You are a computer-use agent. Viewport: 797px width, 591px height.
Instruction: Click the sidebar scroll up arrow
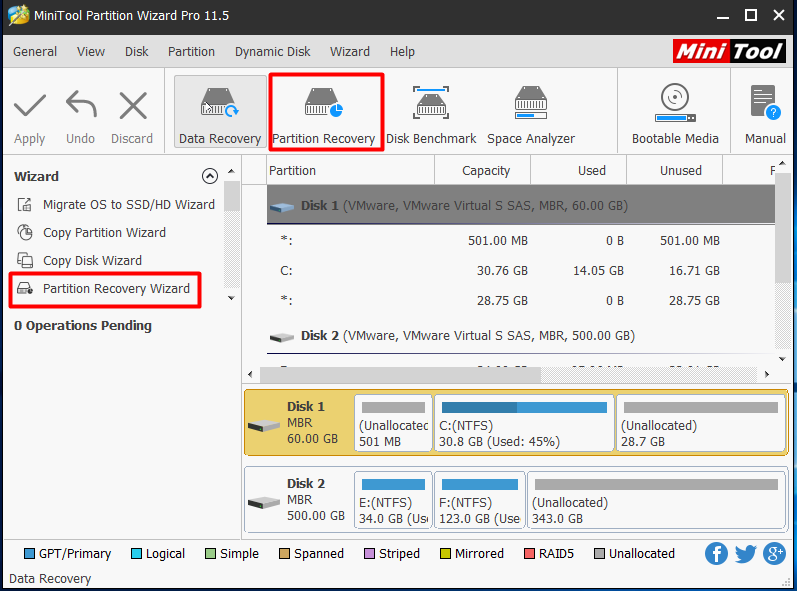pyautogui.click(x=231, y=171)
